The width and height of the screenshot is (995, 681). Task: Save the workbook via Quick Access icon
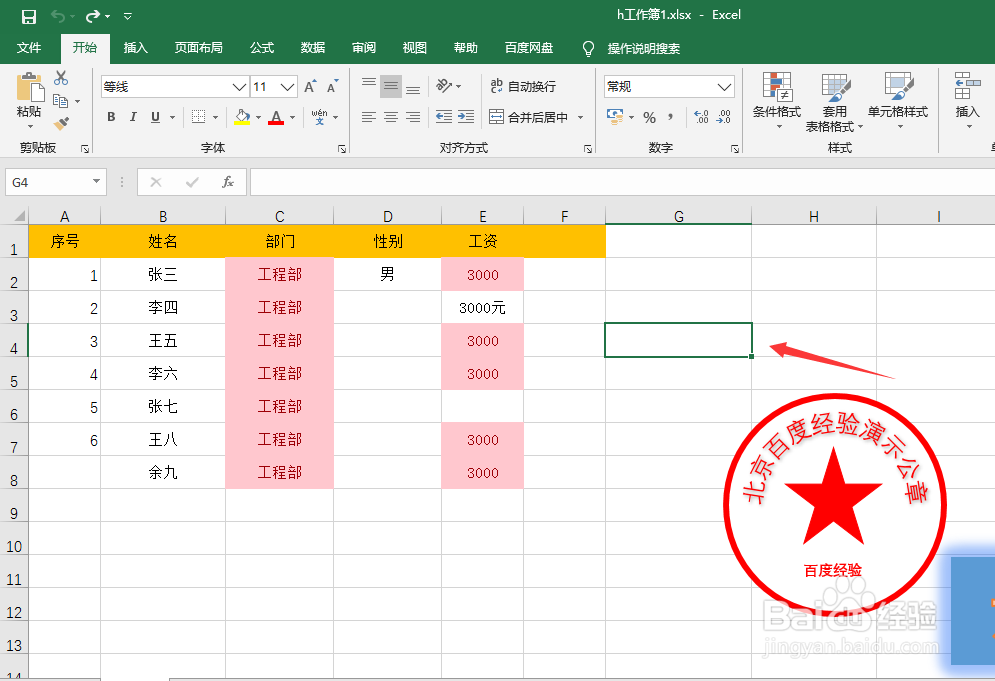point(27,14)
